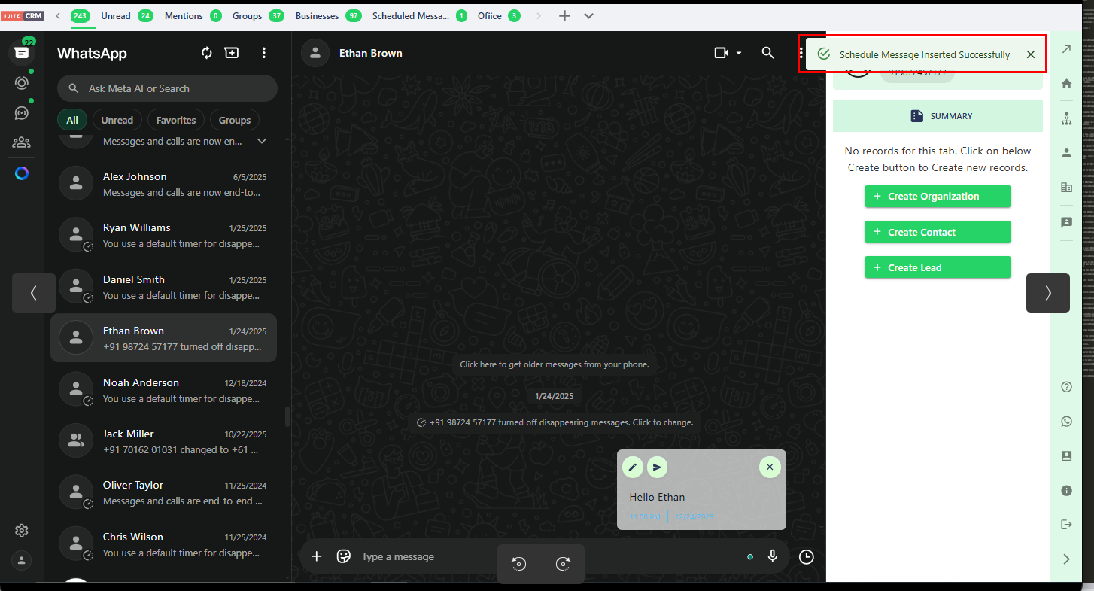Open the emoji sticker picker
1094x591 pixels.
(x=344, y=557)
